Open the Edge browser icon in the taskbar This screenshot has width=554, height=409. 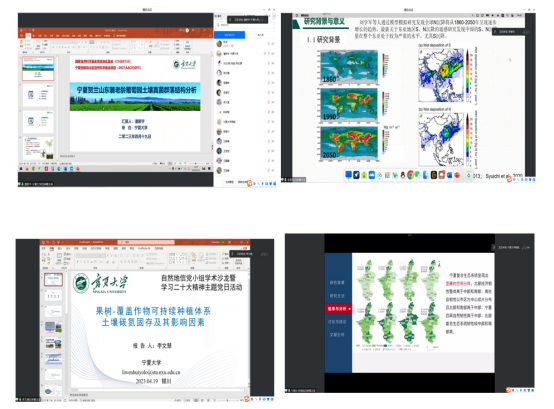[59, 169]
